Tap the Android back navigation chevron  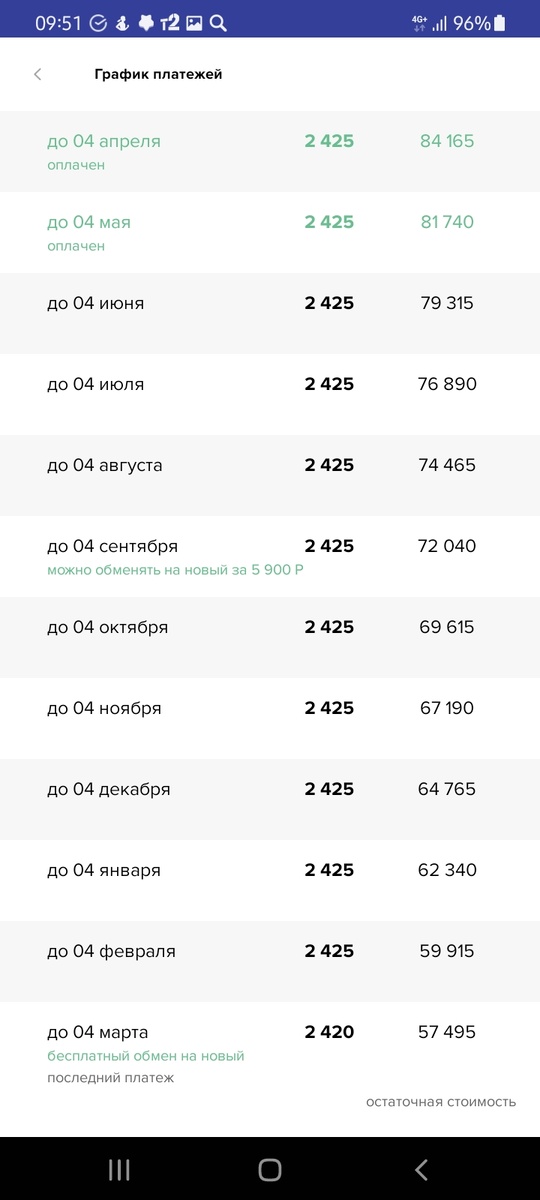(x=421, y=1169)
